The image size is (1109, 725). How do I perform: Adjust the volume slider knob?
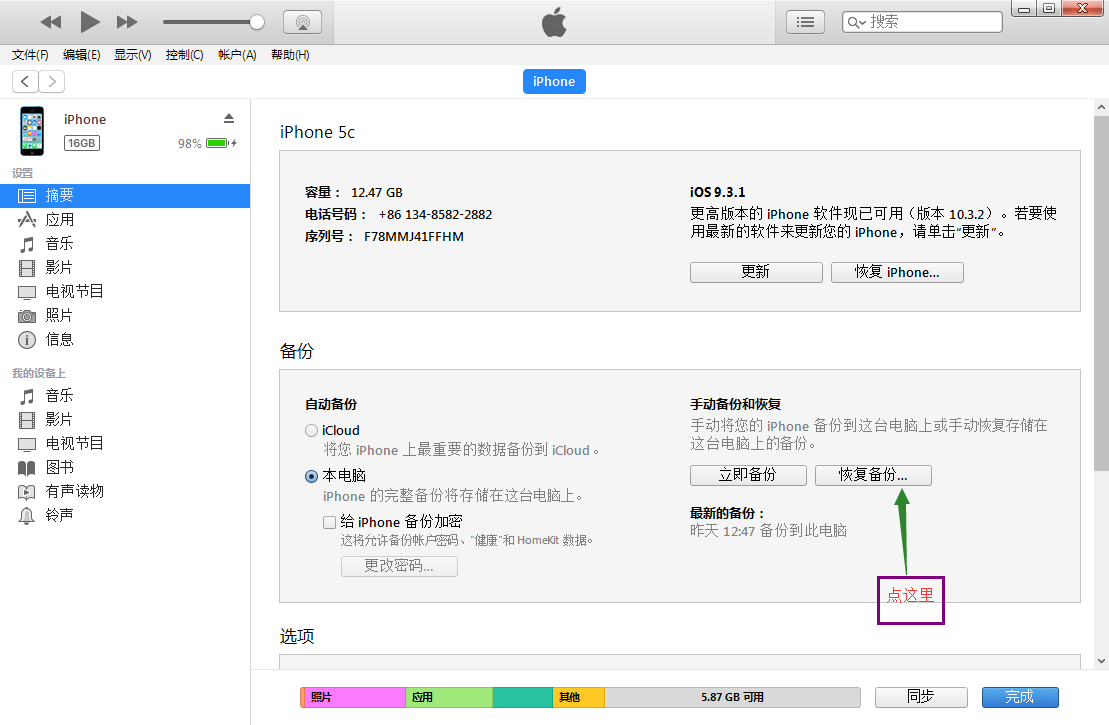point(257,22)
